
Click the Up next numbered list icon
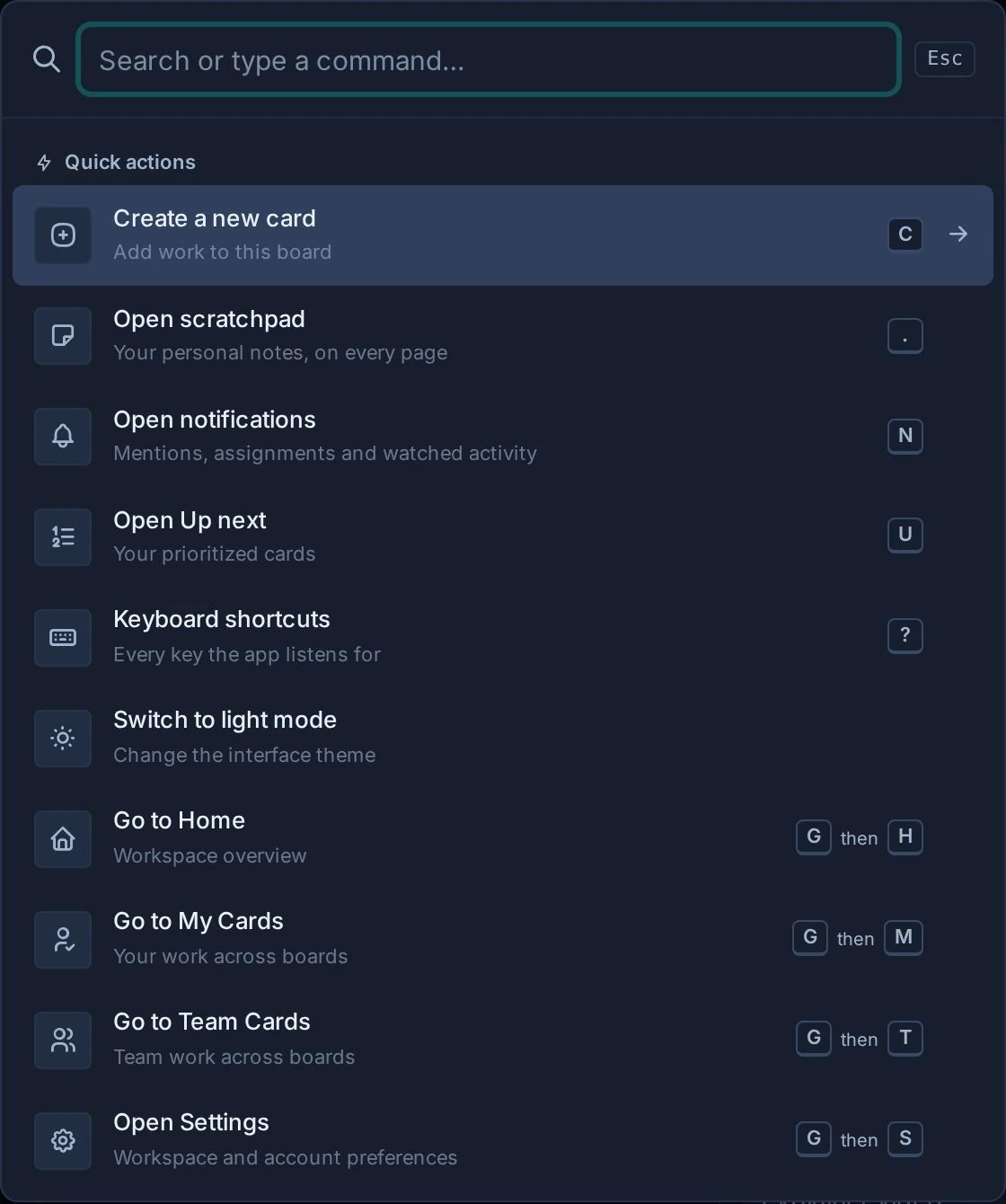(x=63, y=537)
